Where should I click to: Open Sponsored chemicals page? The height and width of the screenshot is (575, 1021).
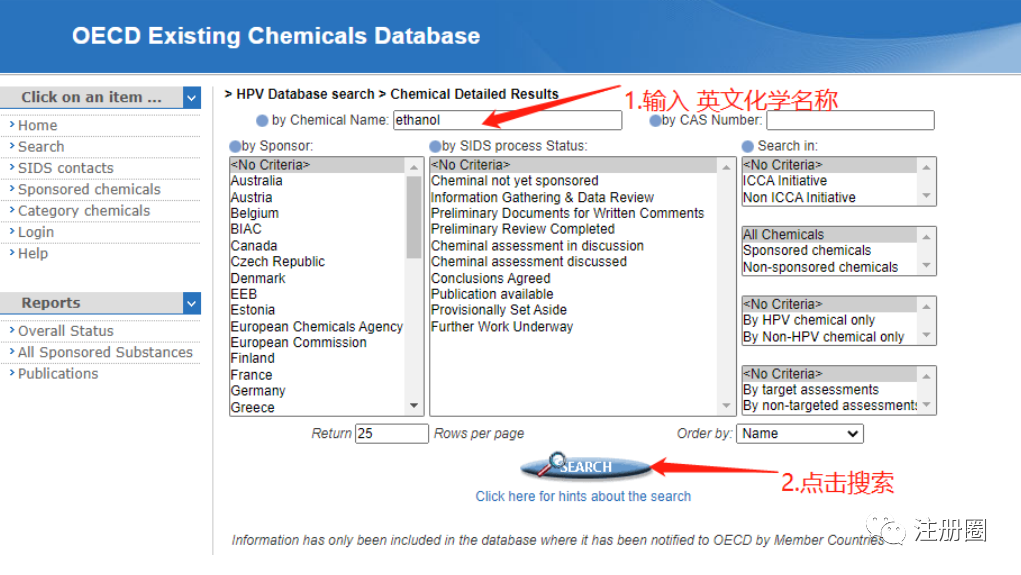(89, 189)
